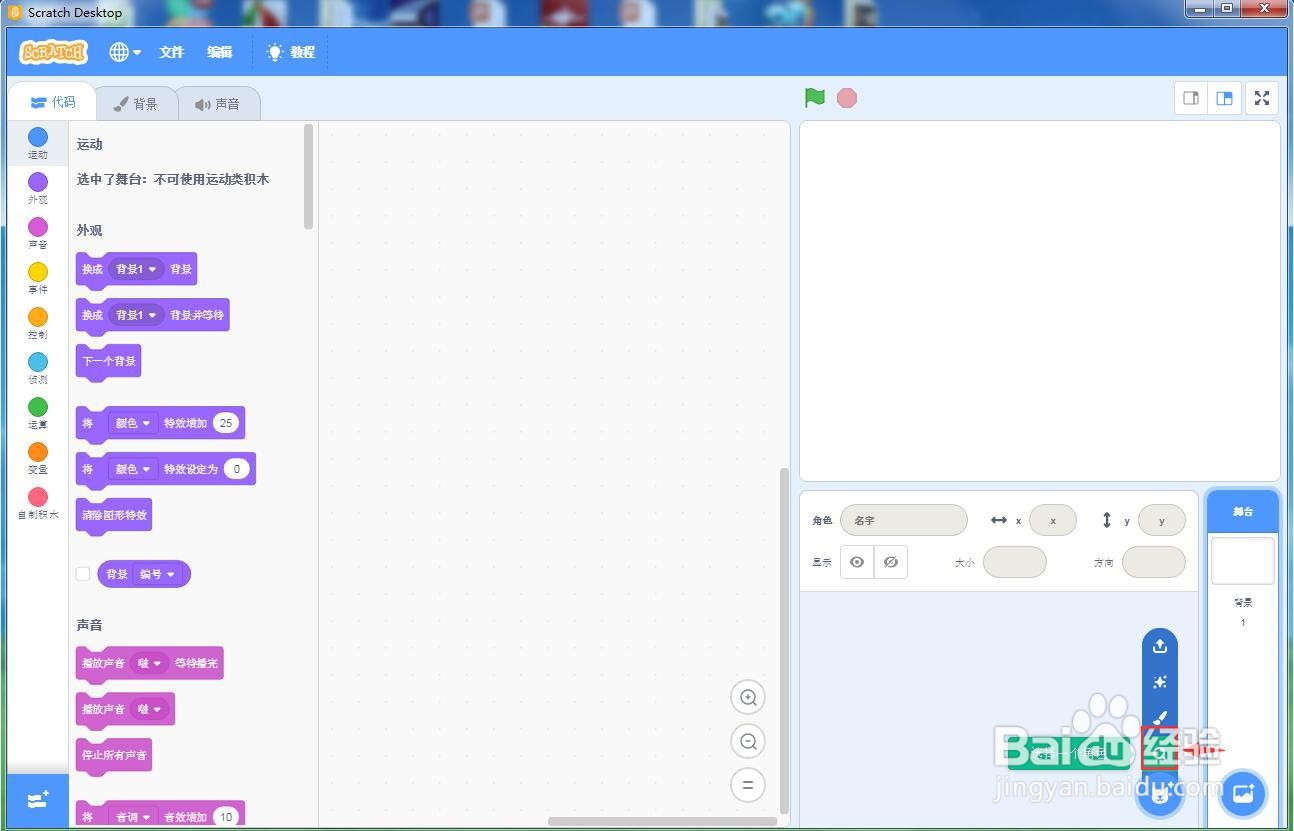Click the 0 value in 特效设定为 block
The height and width of the screenshot is (831, 1294).
click(x=237, y=469)
